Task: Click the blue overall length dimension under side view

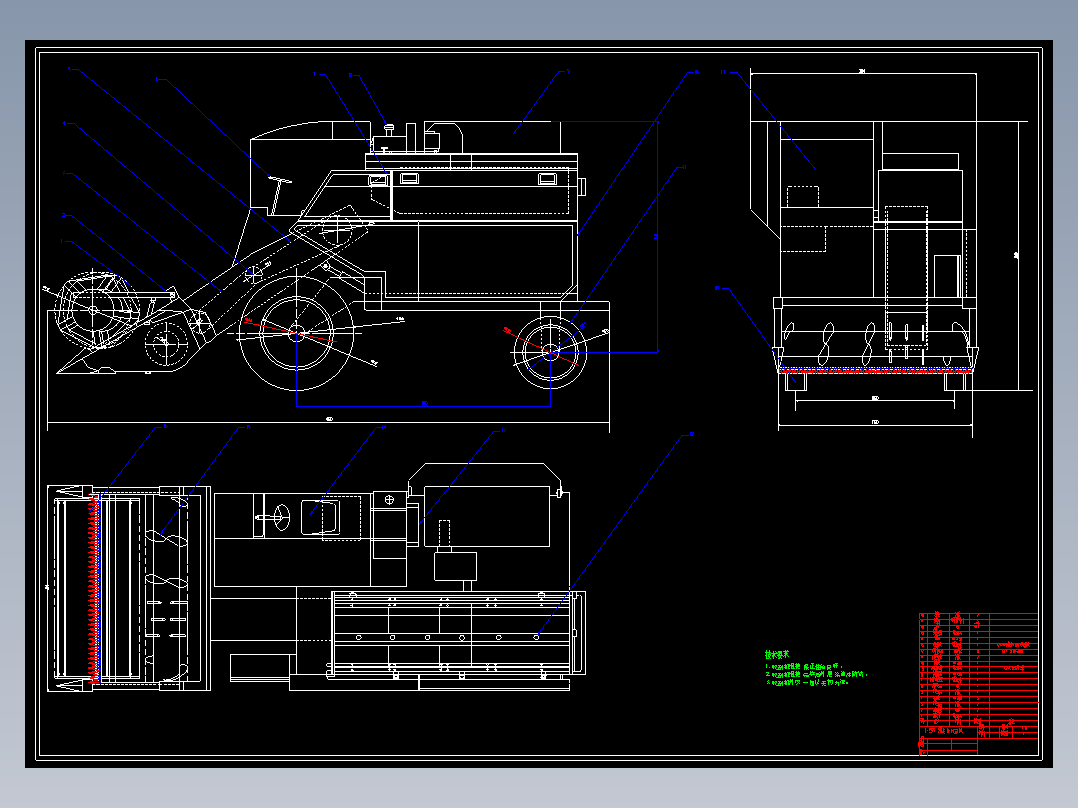Action: [x=423, y=405]
